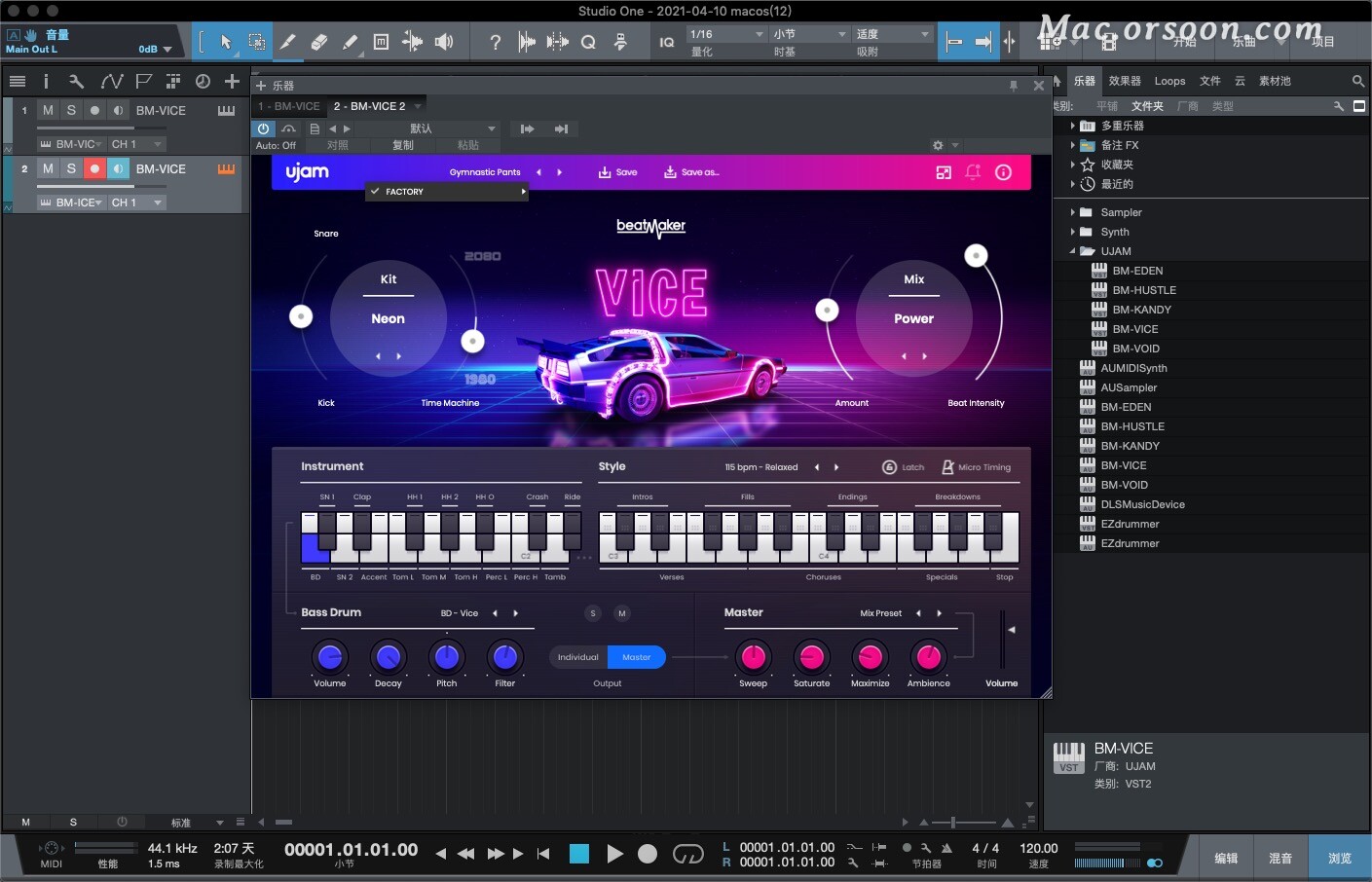Mute track 1 BM-VICE
The width and height of the screenshot is (1372, 882).
48,111
